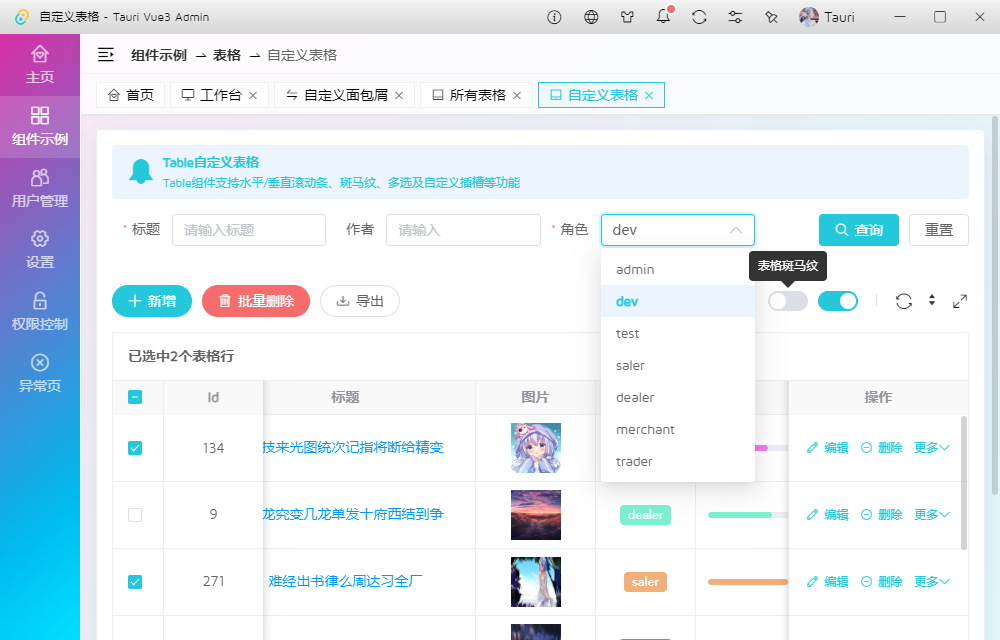
Task: Click the 批量删除 batch delete button
Action: tap(256, 300)
